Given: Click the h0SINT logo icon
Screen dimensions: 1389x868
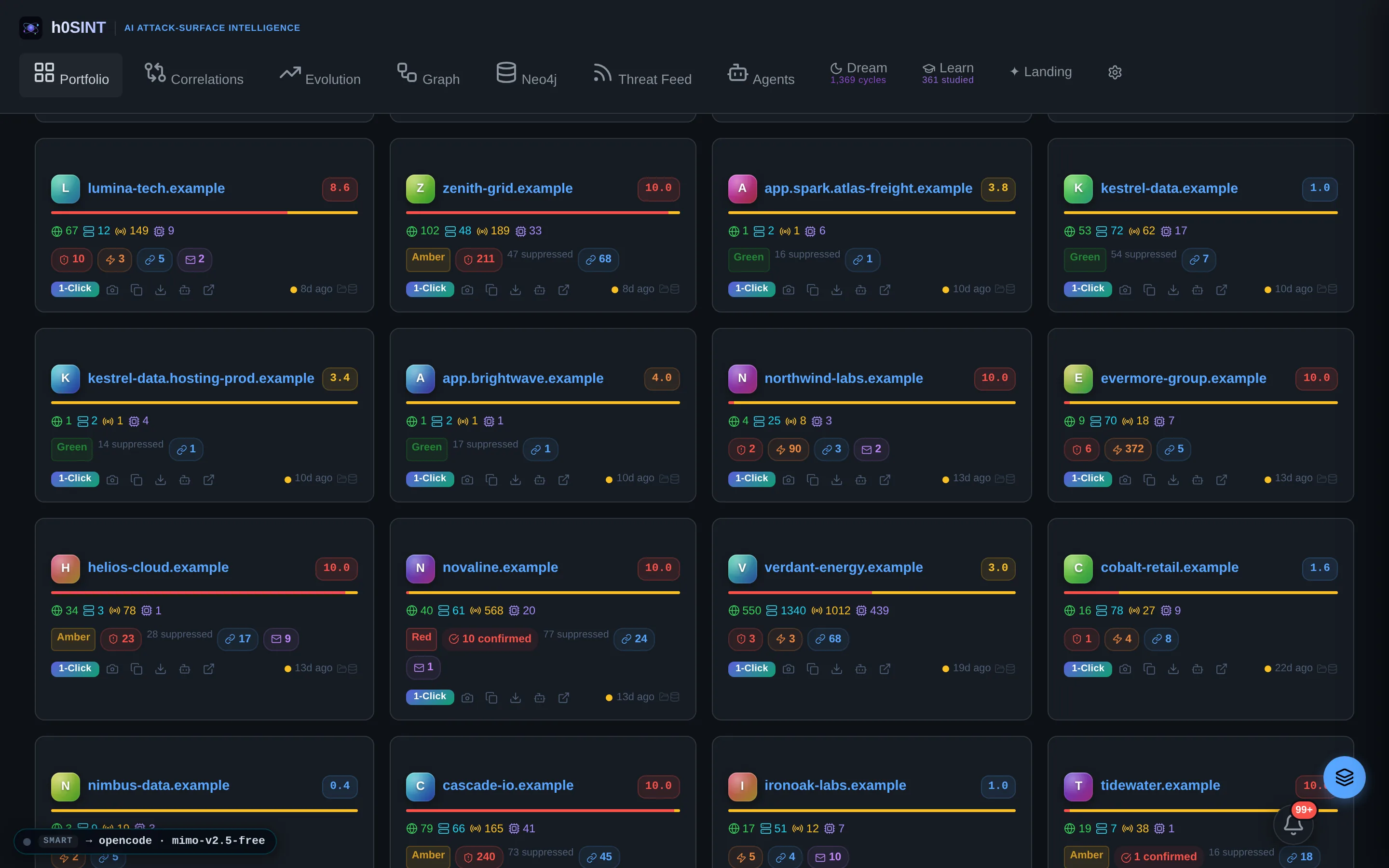Looking at the screenshot, I should tap(31, 27).
